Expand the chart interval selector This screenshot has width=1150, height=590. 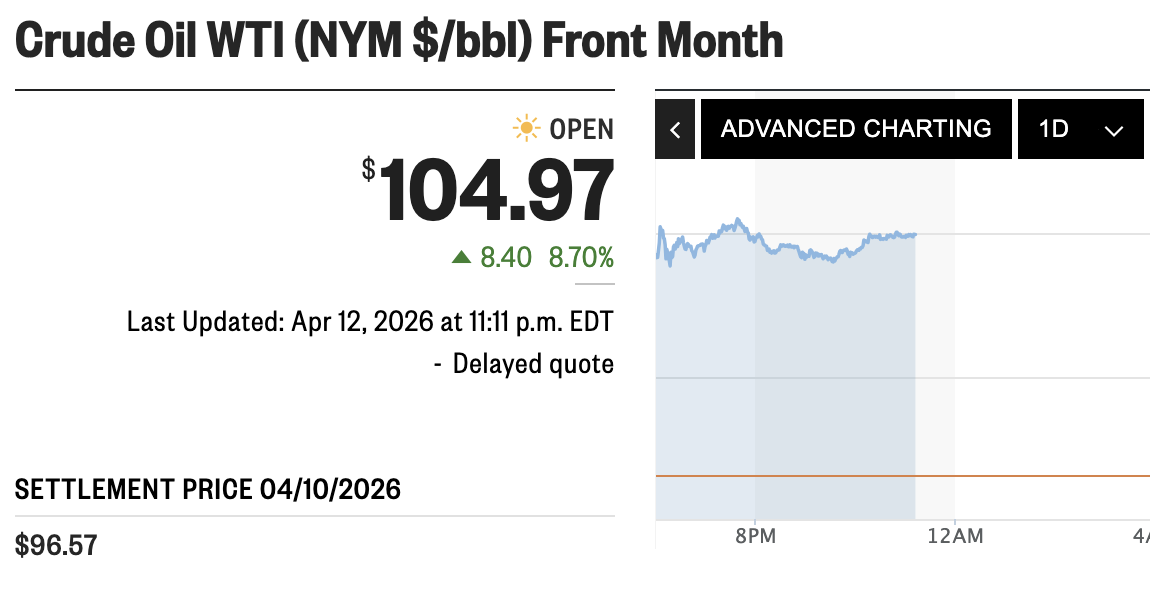point(1081,129)
